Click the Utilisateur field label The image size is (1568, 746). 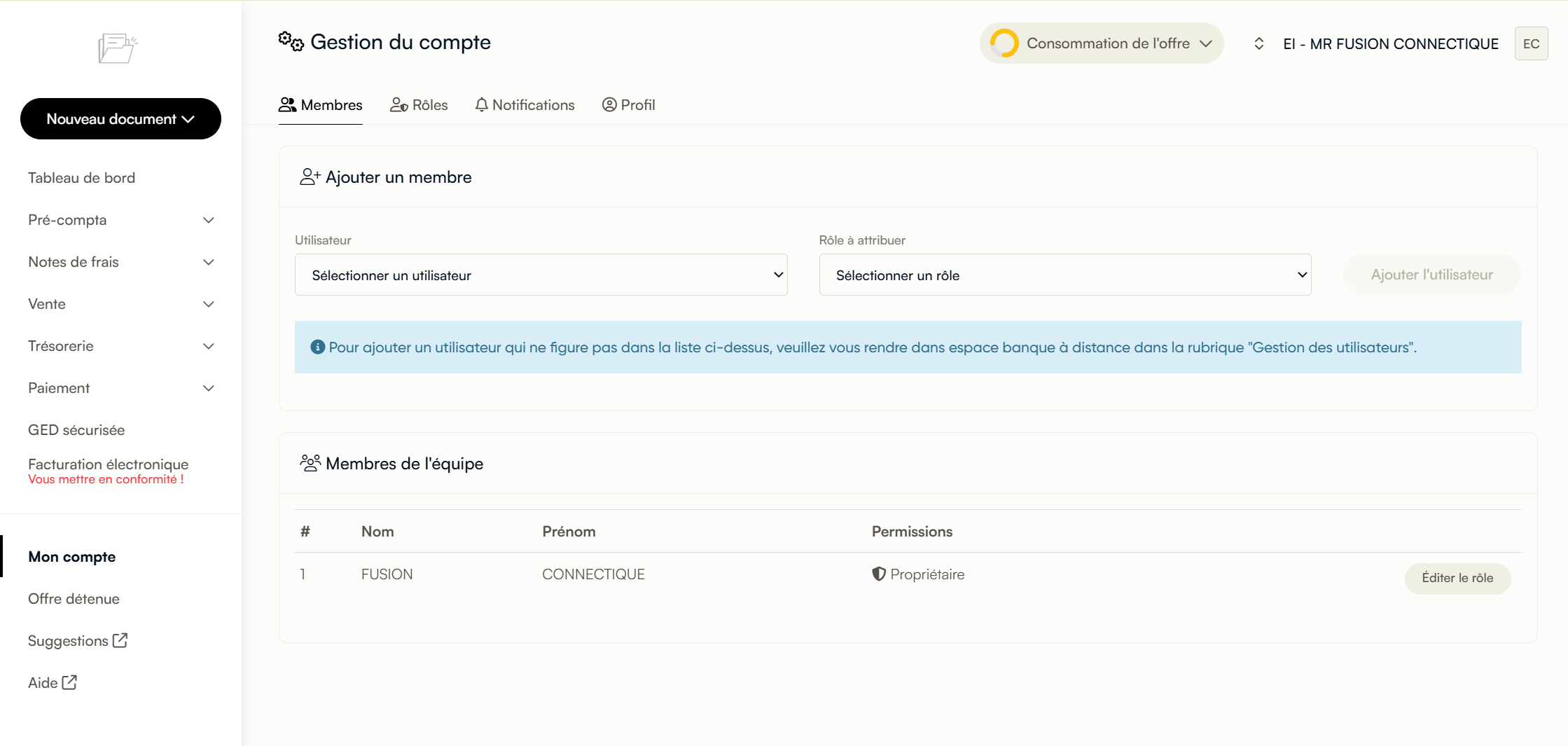coord(323,240)
